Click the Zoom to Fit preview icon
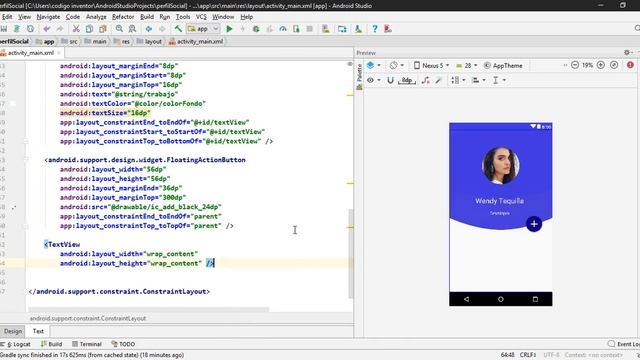 pos(614,65)
